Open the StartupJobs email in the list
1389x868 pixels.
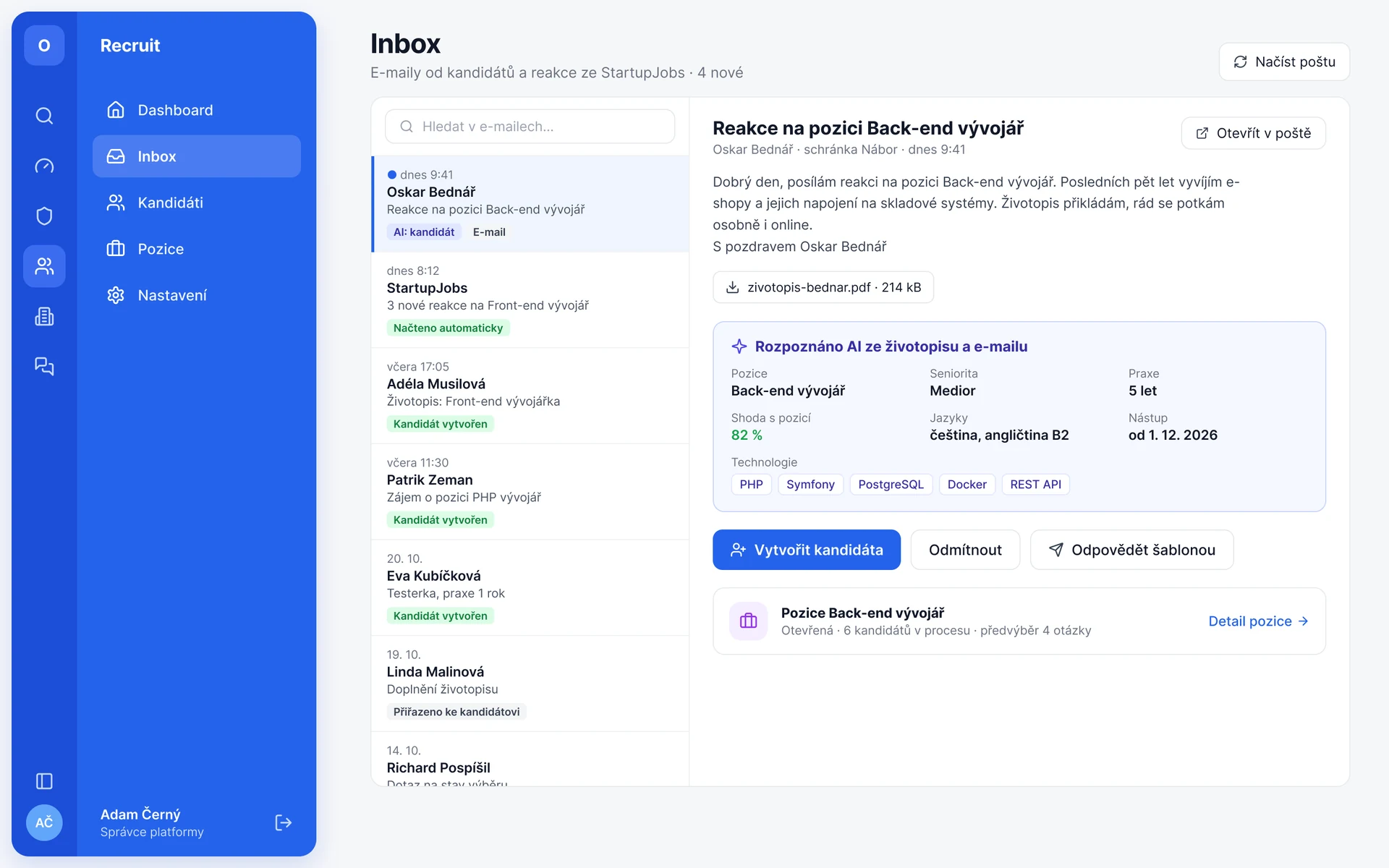(530, 299)
